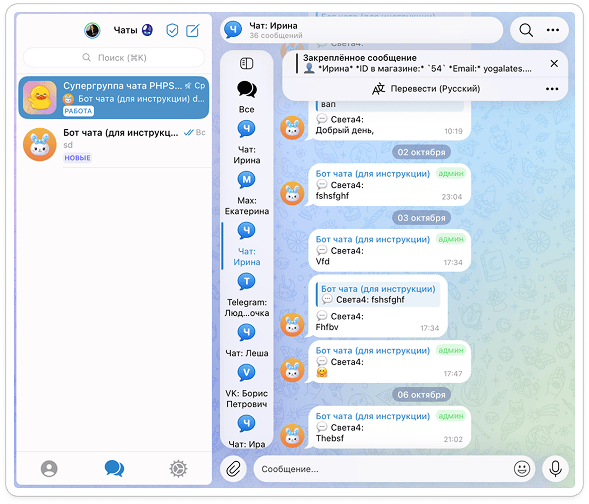This screenshot has height=504, width=589.
Task: Toggle the topics sidebar panel icon
Action: point(246,63)
